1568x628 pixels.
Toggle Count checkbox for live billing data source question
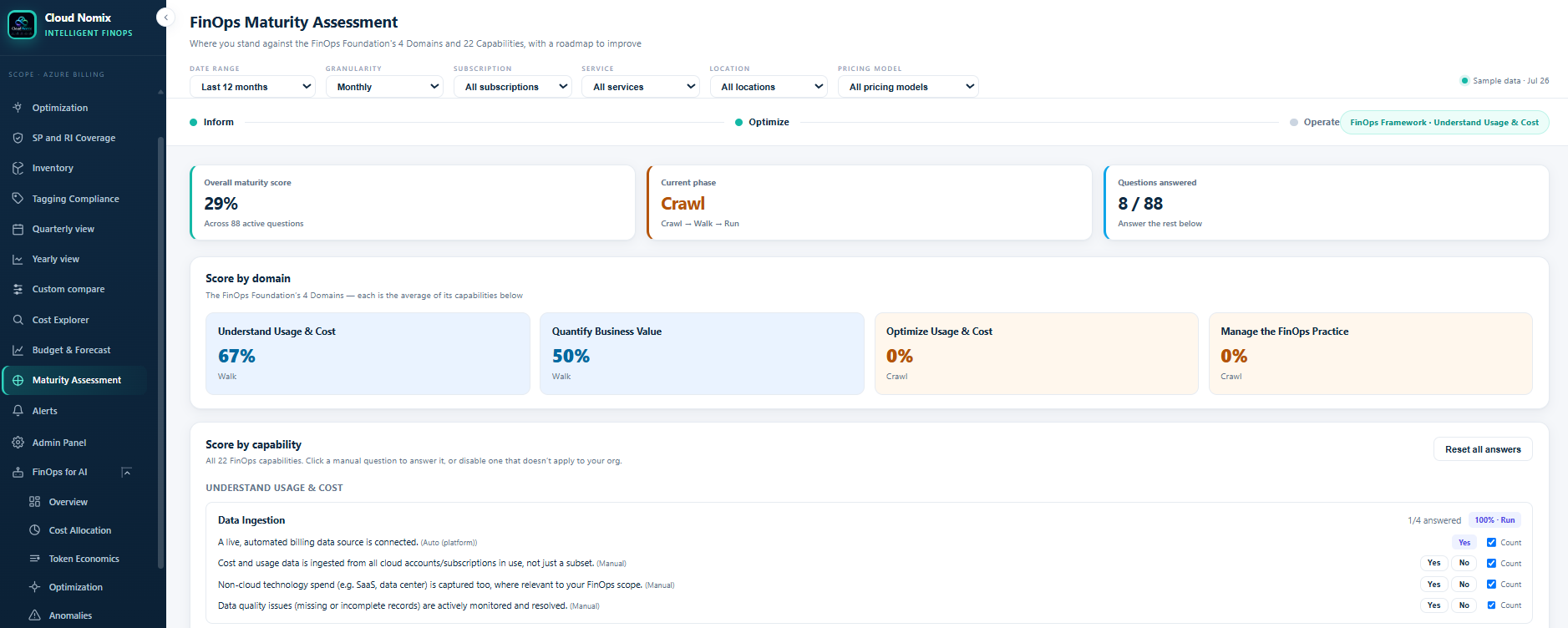click(1491, 543)
